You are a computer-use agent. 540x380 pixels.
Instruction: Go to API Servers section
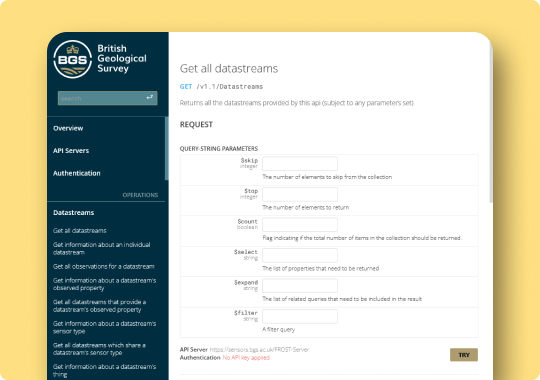coord(71,151)
